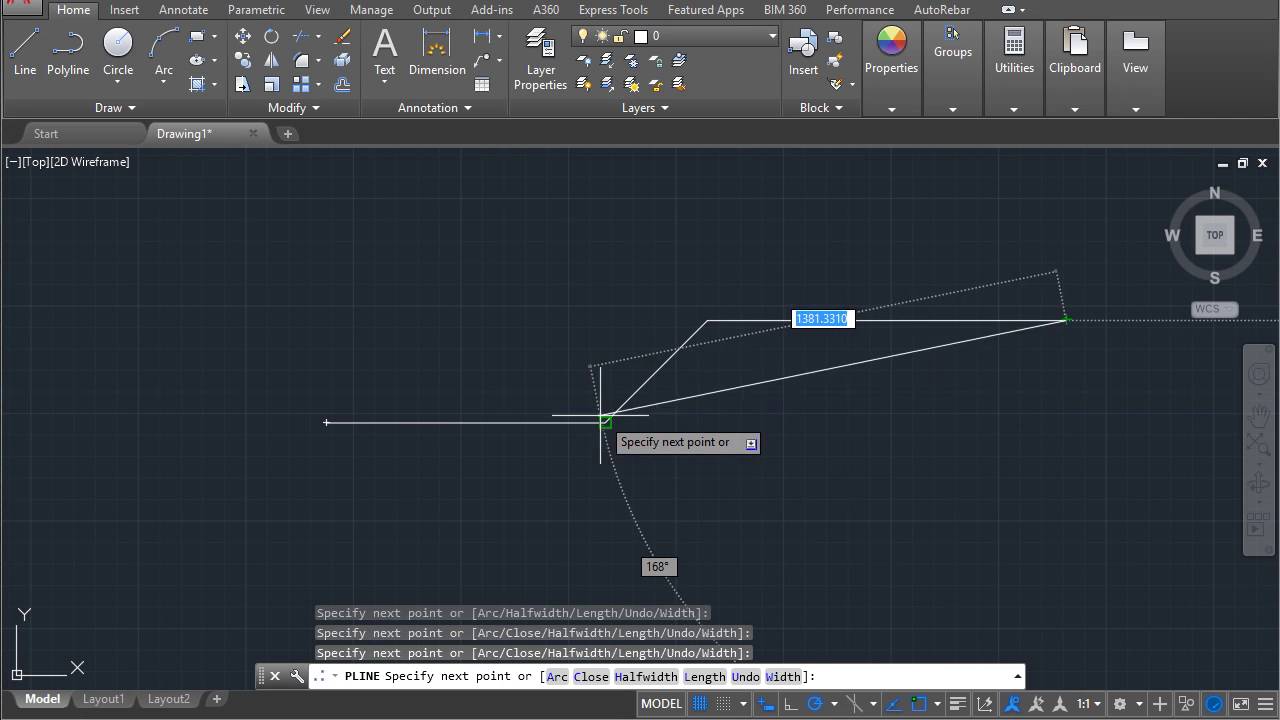Click the MODEL space button
Viewport: 1280px width, 720px height.
pos(661,703)
